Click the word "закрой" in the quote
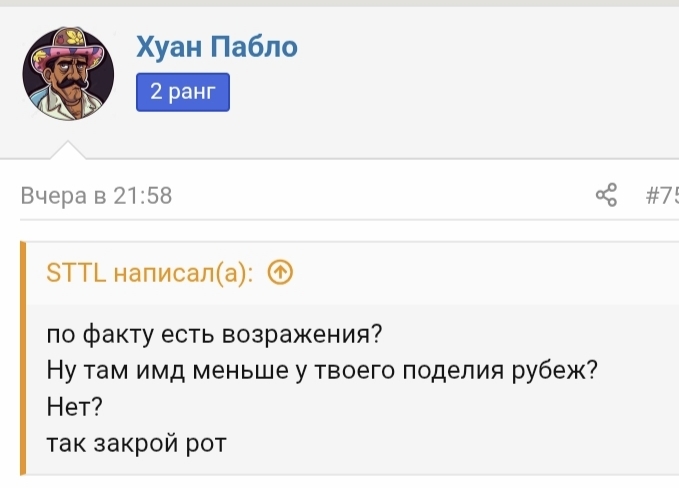 (x=138, y=441)
